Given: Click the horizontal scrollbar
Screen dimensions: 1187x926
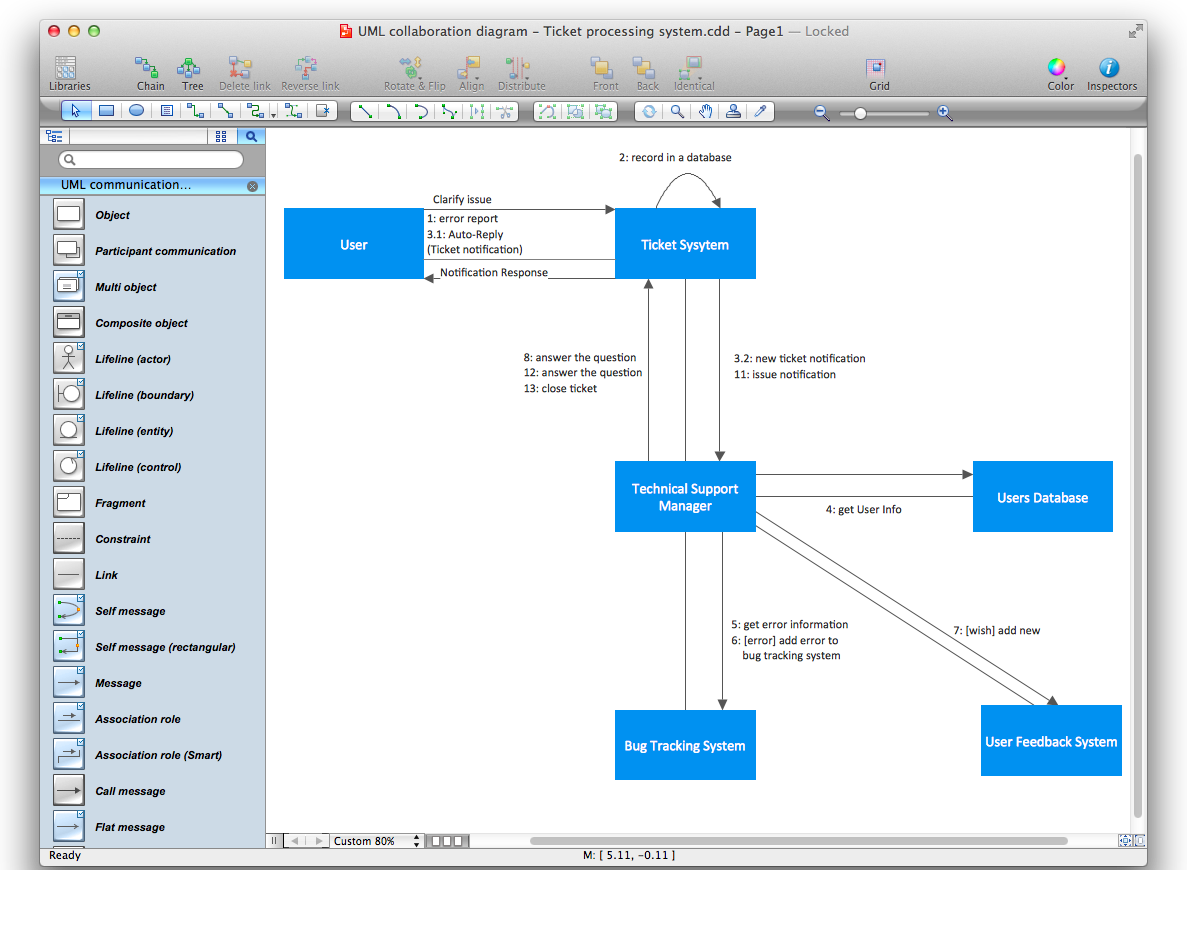Looking at the screenshot, I should point(799,840).
